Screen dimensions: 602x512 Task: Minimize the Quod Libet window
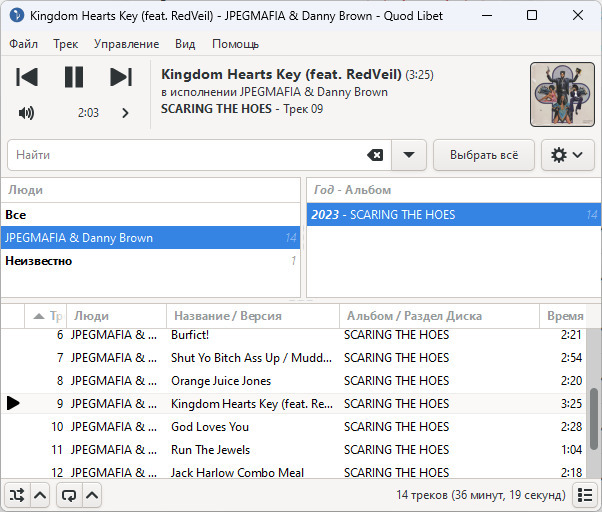(487, 16)
